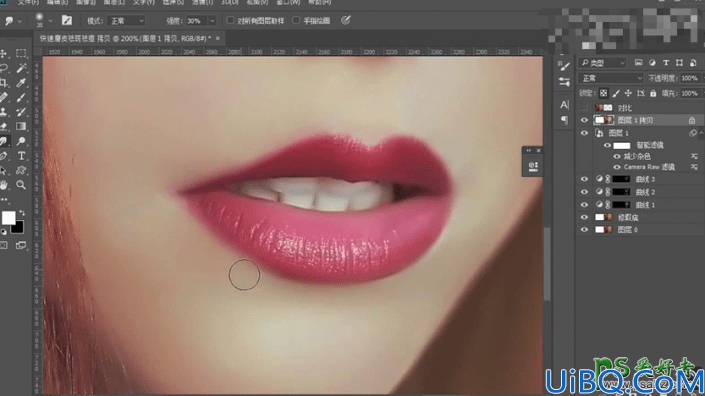
Task: Select the Pen tool
Action: (4, 156)
